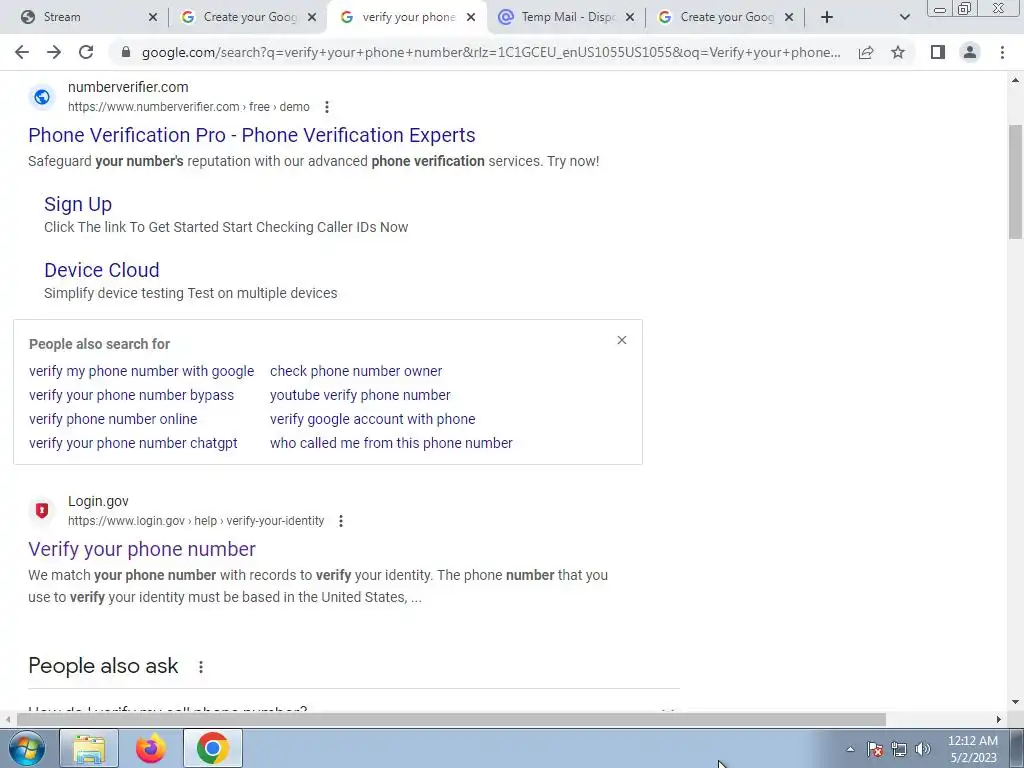Search verify your phone number chatgpt
This screenshot has height=768, width=1024.
[x=133, y=443]
